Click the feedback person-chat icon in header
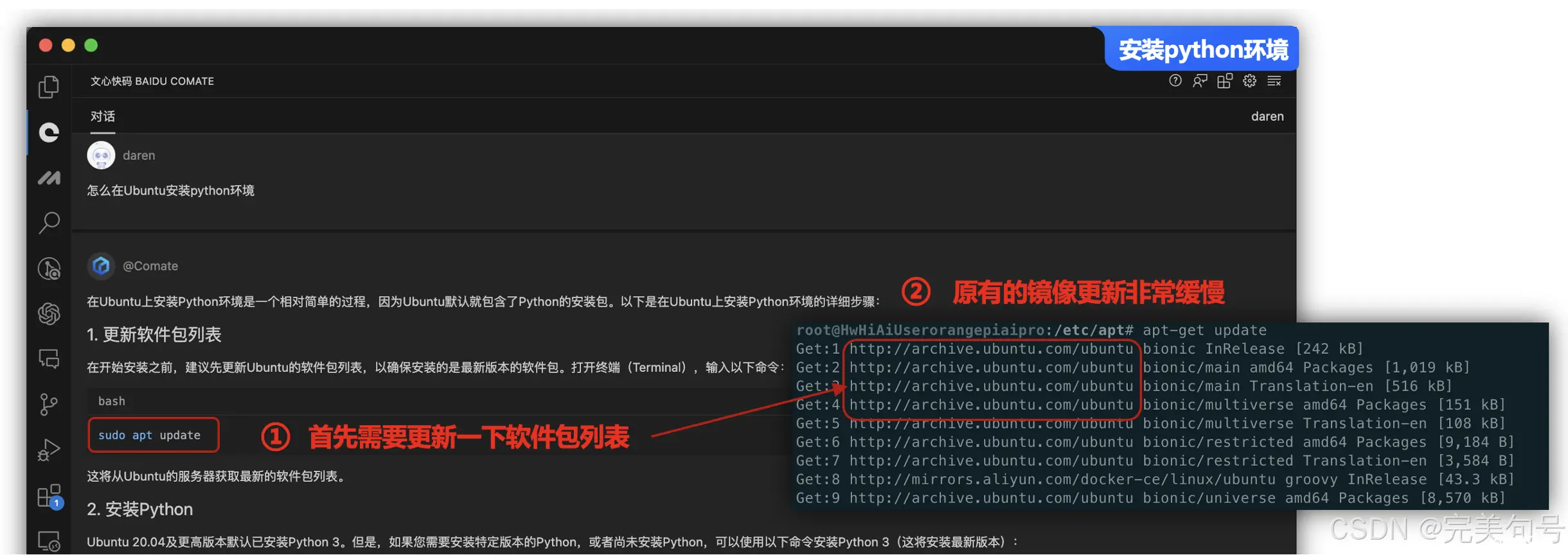The image size is (1568, 555). point(1200,81)
